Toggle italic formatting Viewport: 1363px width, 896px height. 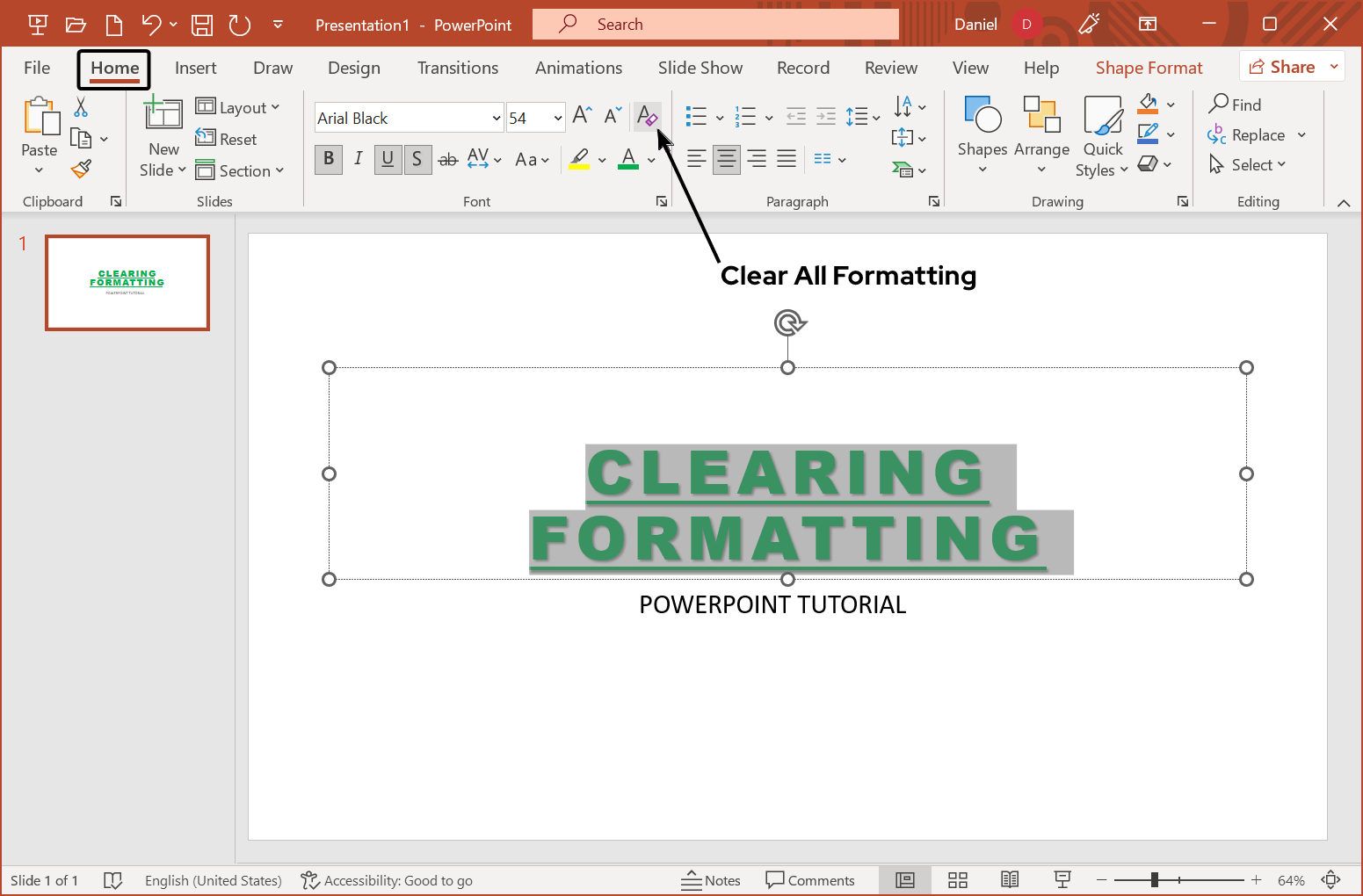click(x=358, y=159)
